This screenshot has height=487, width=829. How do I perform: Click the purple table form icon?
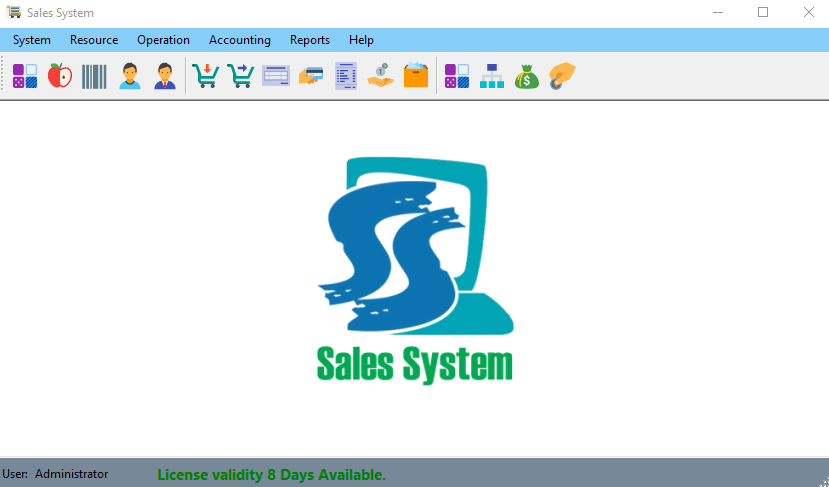275,76
